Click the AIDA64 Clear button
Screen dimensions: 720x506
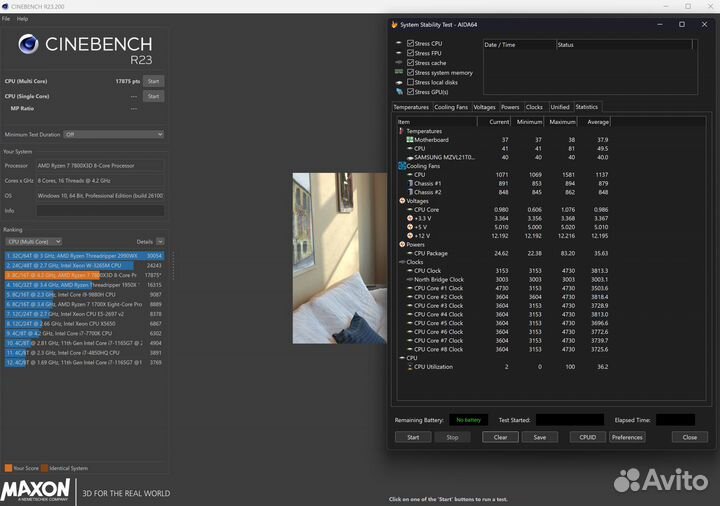tap(500, 437)
